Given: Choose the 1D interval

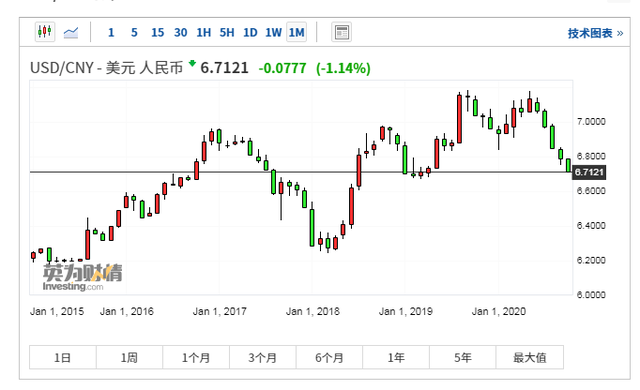Looking at the screenshot, I should (250, 32).
